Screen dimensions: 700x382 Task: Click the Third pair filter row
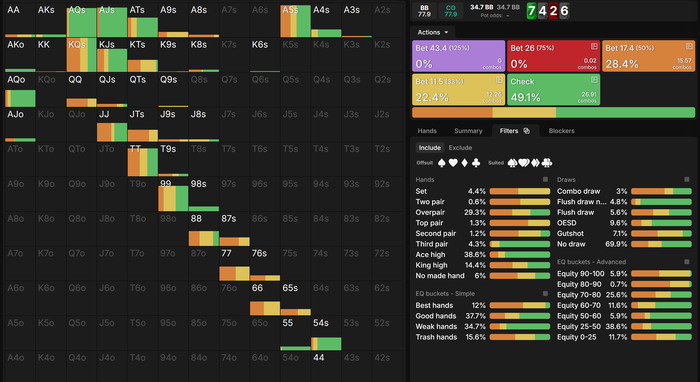pos(483,244)
